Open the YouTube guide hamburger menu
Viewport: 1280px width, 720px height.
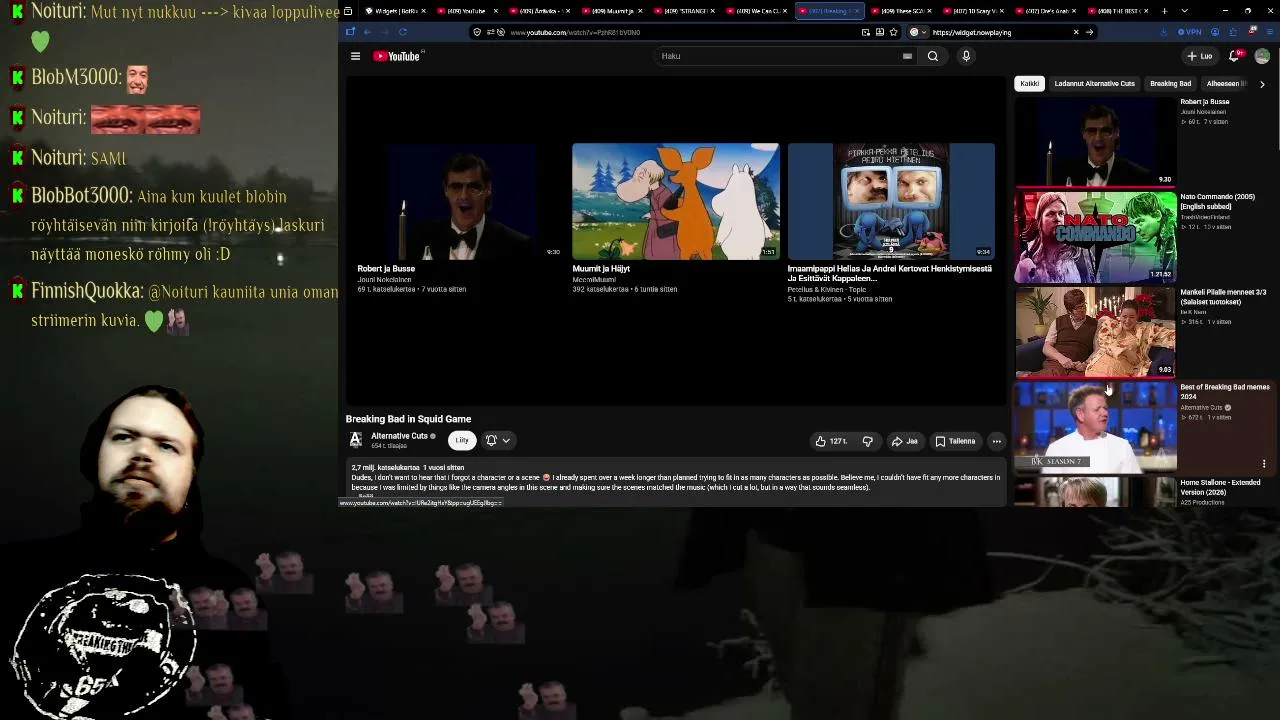tap(355, 56)
